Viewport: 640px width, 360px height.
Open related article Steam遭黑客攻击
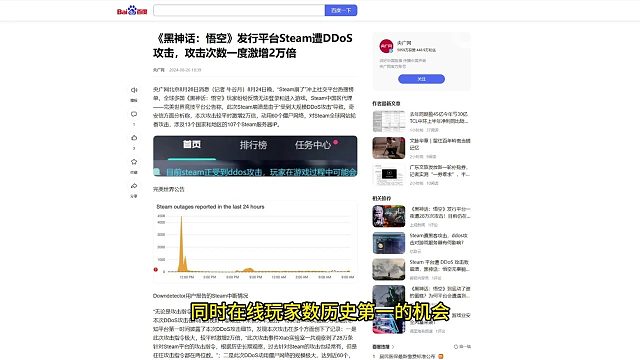pos(439,239)
